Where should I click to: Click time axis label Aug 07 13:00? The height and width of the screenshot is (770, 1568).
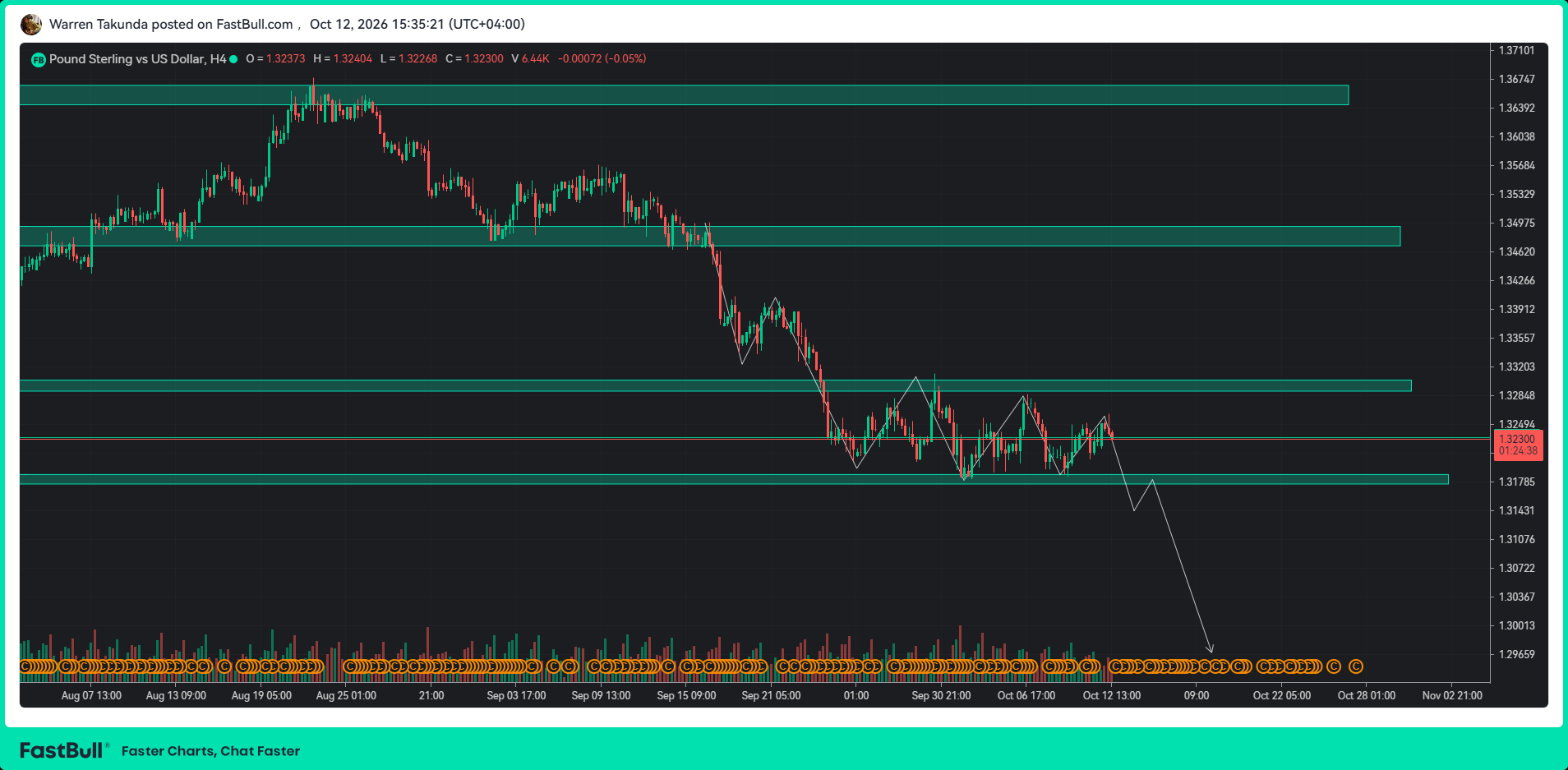coord(91,696)
